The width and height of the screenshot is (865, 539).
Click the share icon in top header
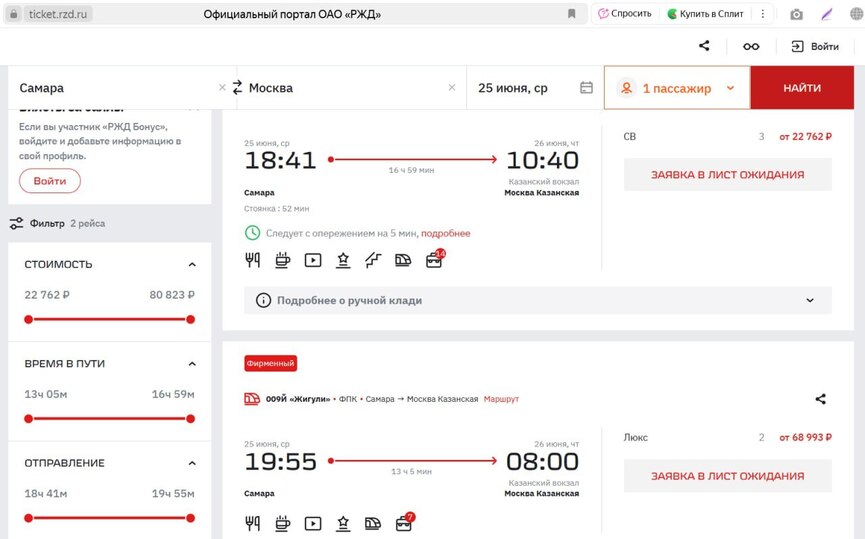tap(704, 46)
